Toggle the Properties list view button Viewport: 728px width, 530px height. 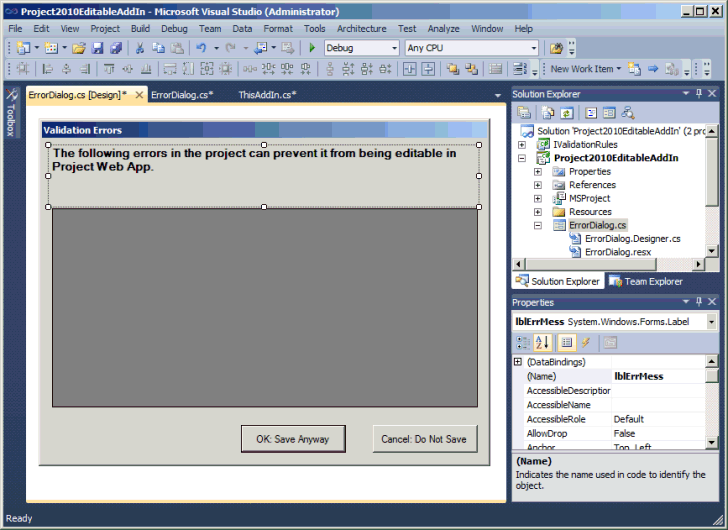pos(567,343)
